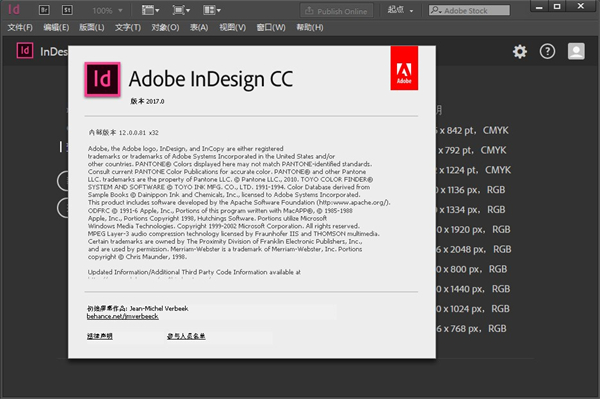Click the Id logo in About dialog
Viewport: 600px width, 399px height.
coord(103,79)
